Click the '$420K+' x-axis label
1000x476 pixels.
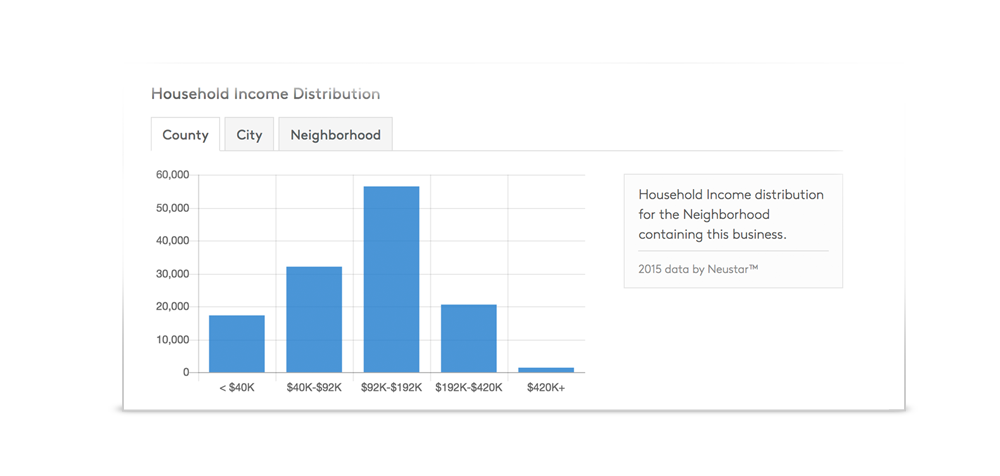click(546, 387)
